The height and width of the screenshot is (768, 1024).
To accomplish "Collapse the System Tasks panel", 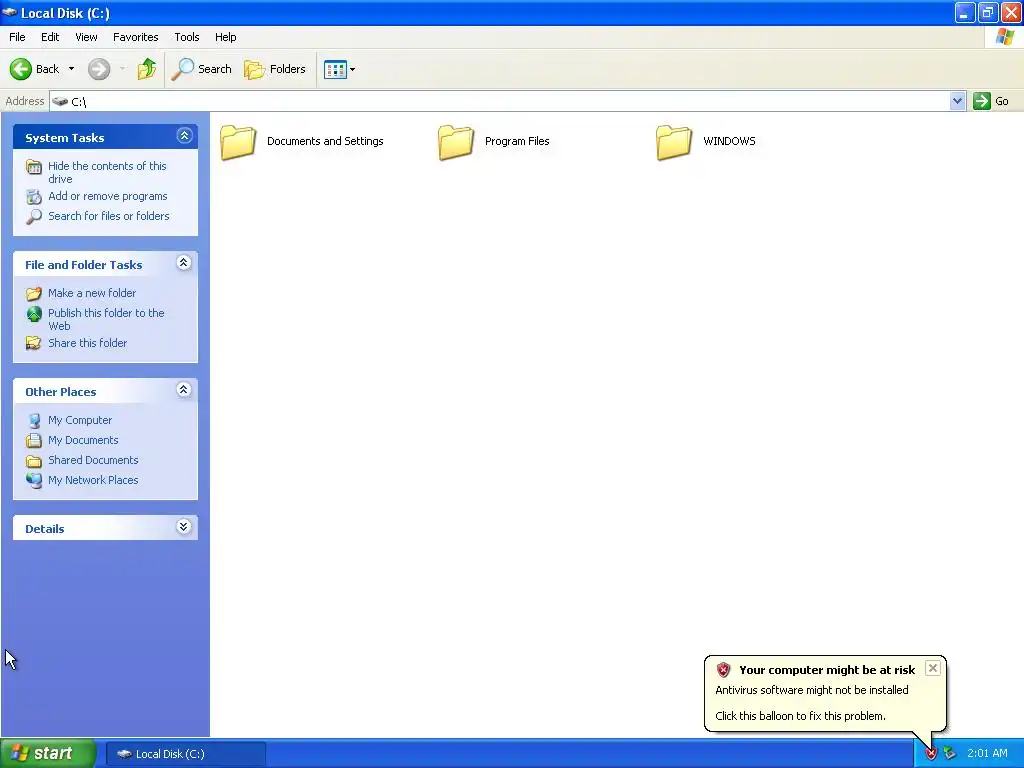I will (184, 136).
